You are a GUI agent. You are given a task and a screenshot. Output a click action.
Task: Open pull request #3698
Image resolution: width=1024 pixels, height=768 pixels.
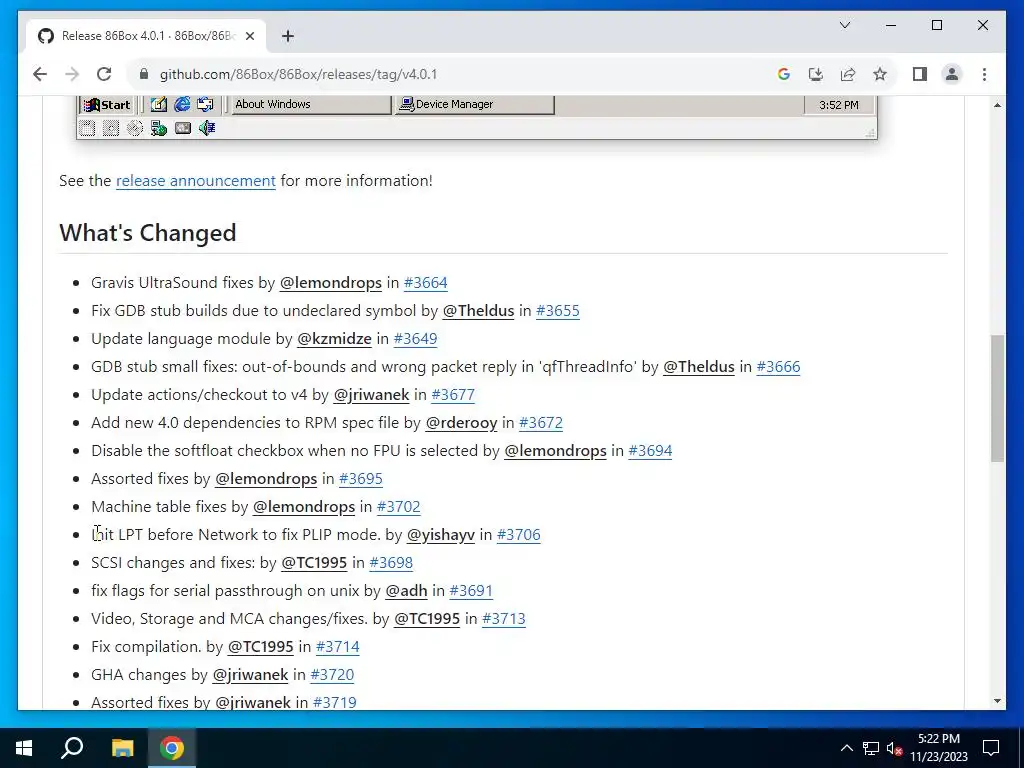(391, 563)
